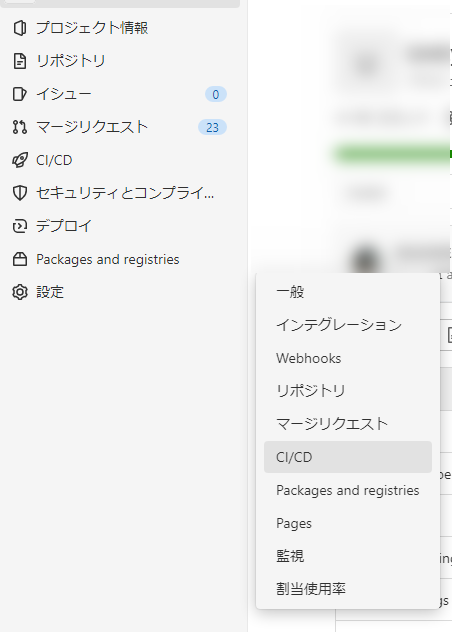Screen dimensions: 452x632
Task: Click the merge requests count badge 23
Action: click(x=212, y=127)
